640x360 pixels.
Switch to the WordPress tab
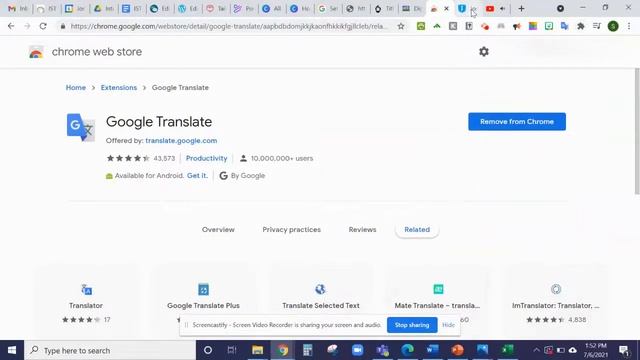(188, 9)
